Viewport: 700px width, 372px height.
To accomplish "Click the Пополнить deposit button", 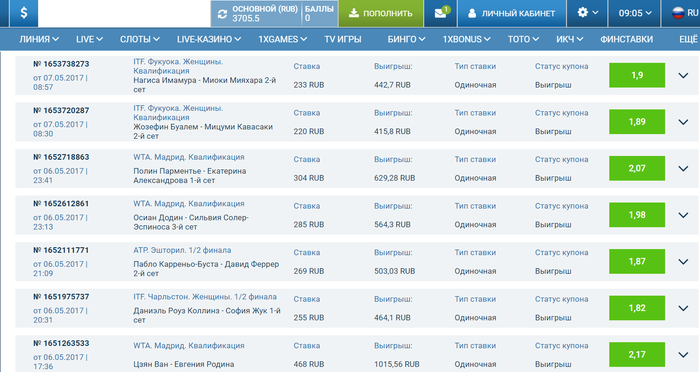I will pyautogui.click(x=381, y=13).
